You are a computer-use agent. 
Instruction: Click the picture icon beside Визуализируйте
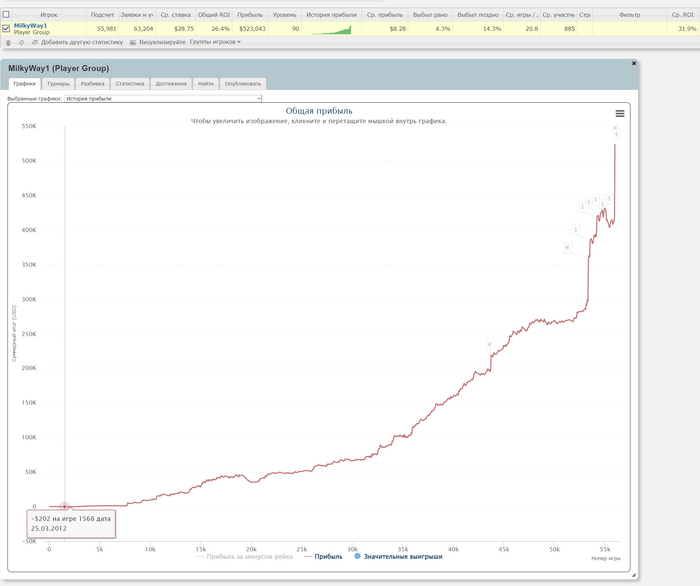point(133,42)
